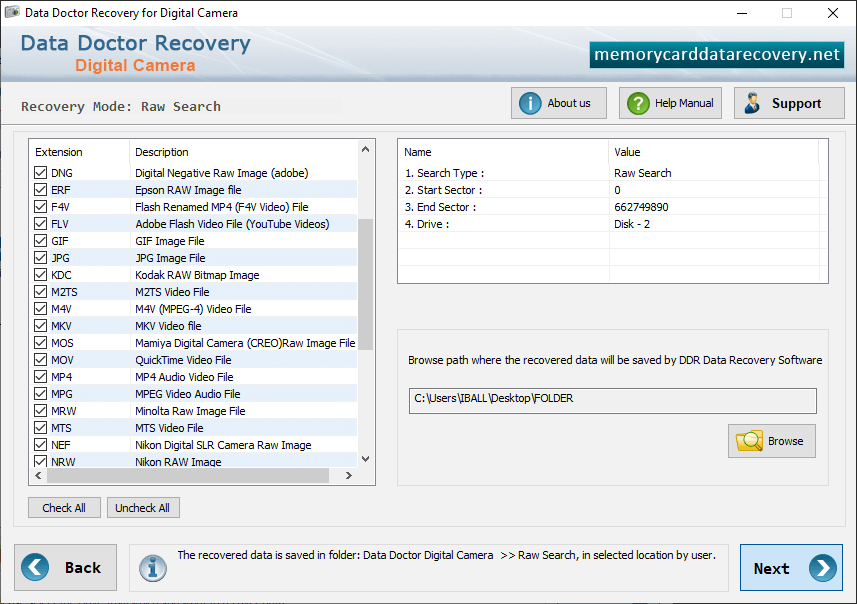Click the Description column header
857x604 pixels.
(x=243, y=152)
